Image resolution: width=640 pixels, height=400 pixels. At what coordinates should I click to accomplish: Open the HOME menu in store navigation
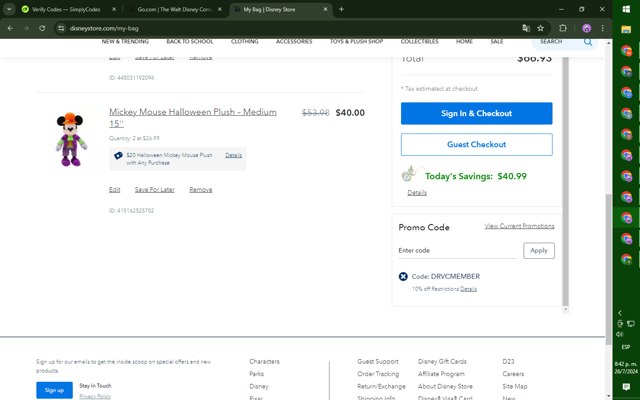(x=464, y=42)
